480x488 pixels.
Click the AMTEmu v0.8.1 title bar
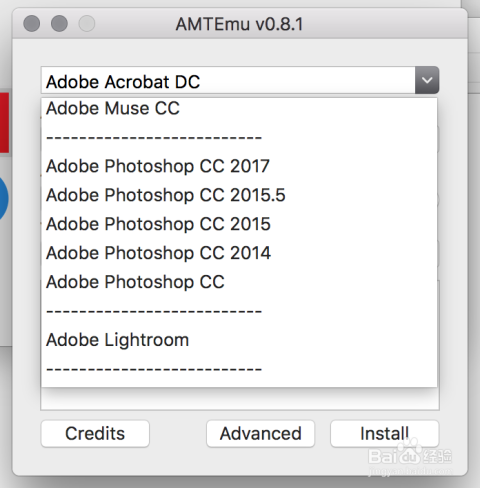tap(239, 24)
